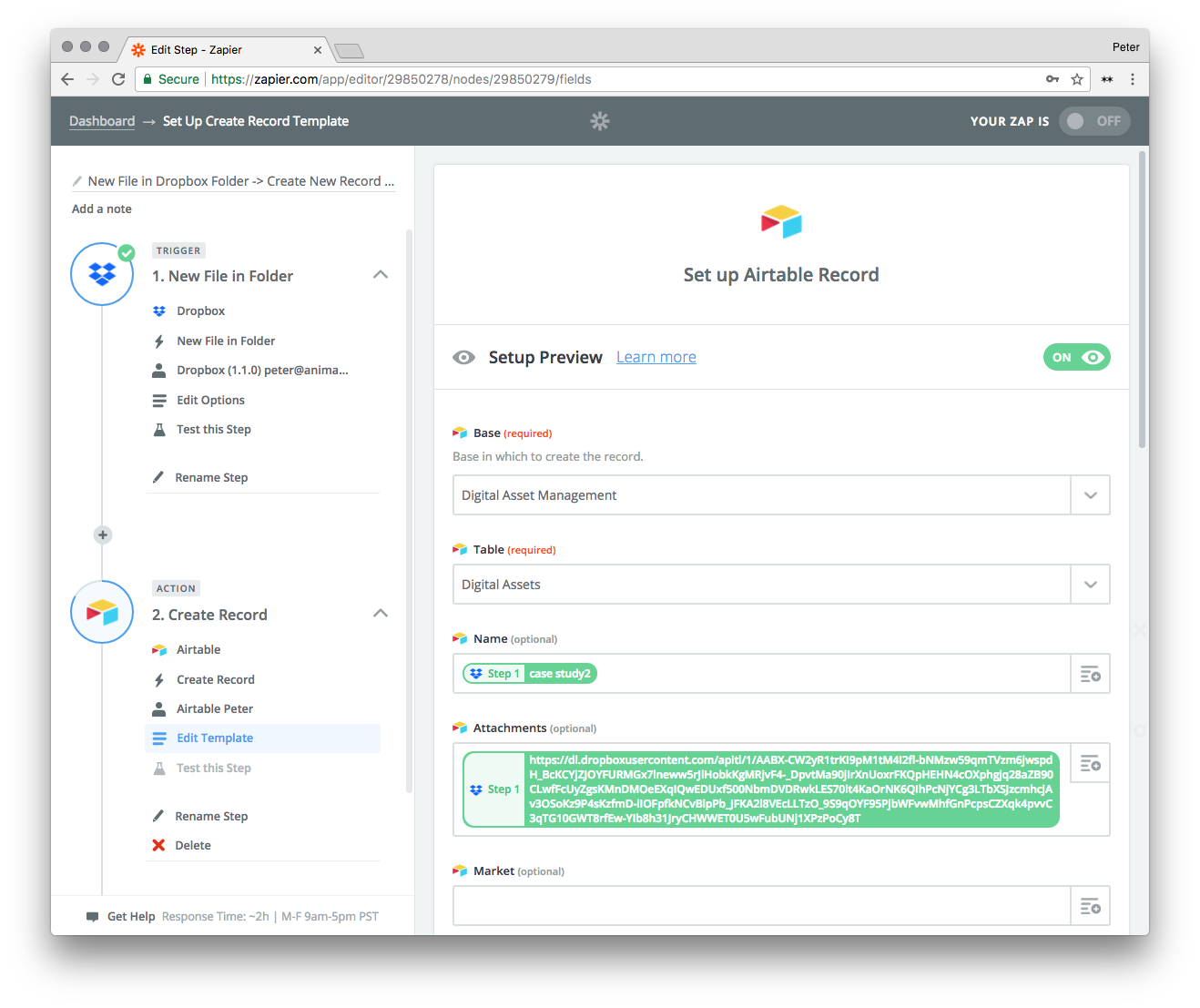Delete the Create Record step

pos(193,845)
